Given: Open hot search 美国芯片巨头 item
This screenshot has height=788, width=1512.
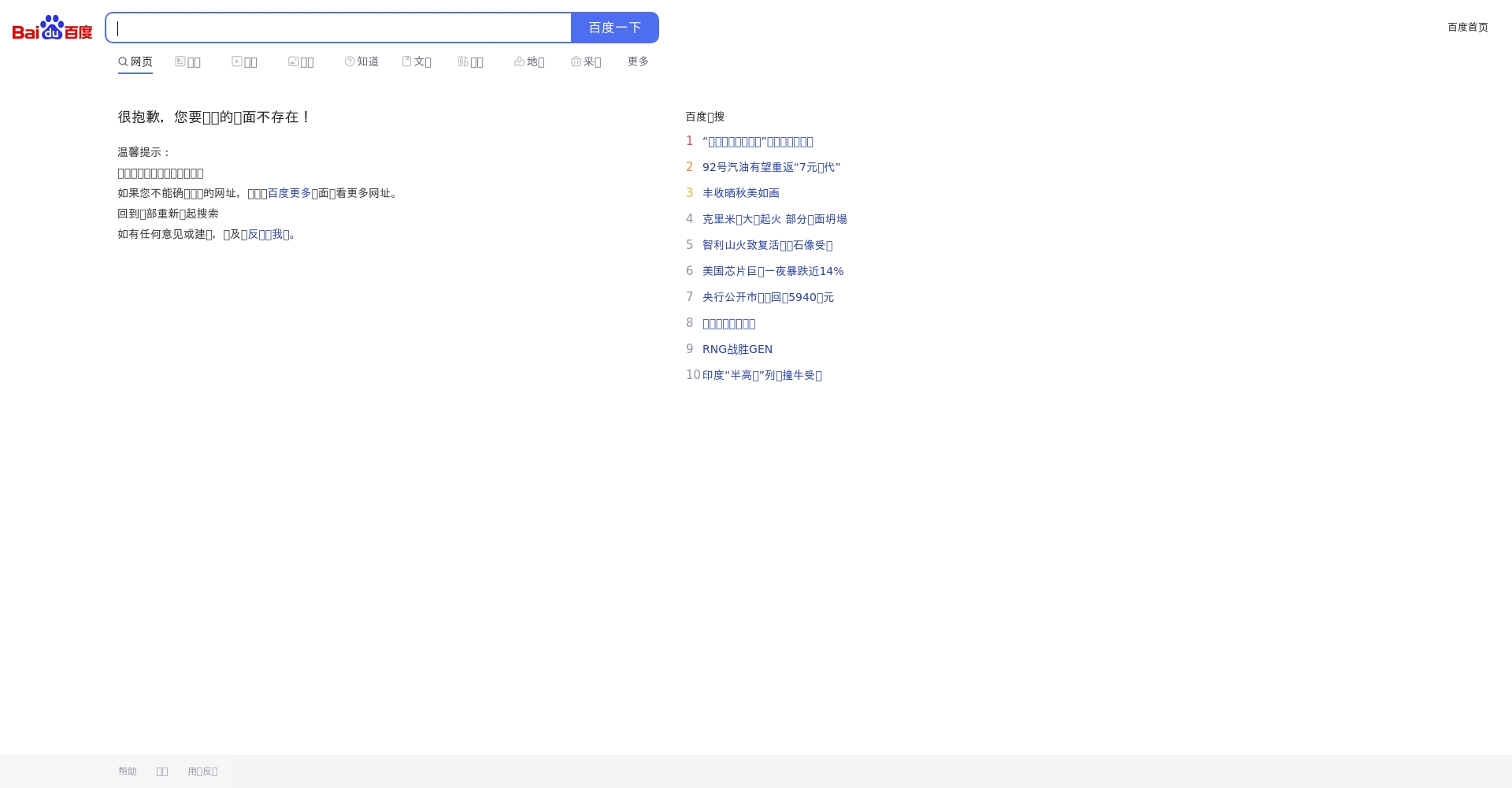Looking at the screenshot, I should tap(773, 271).
